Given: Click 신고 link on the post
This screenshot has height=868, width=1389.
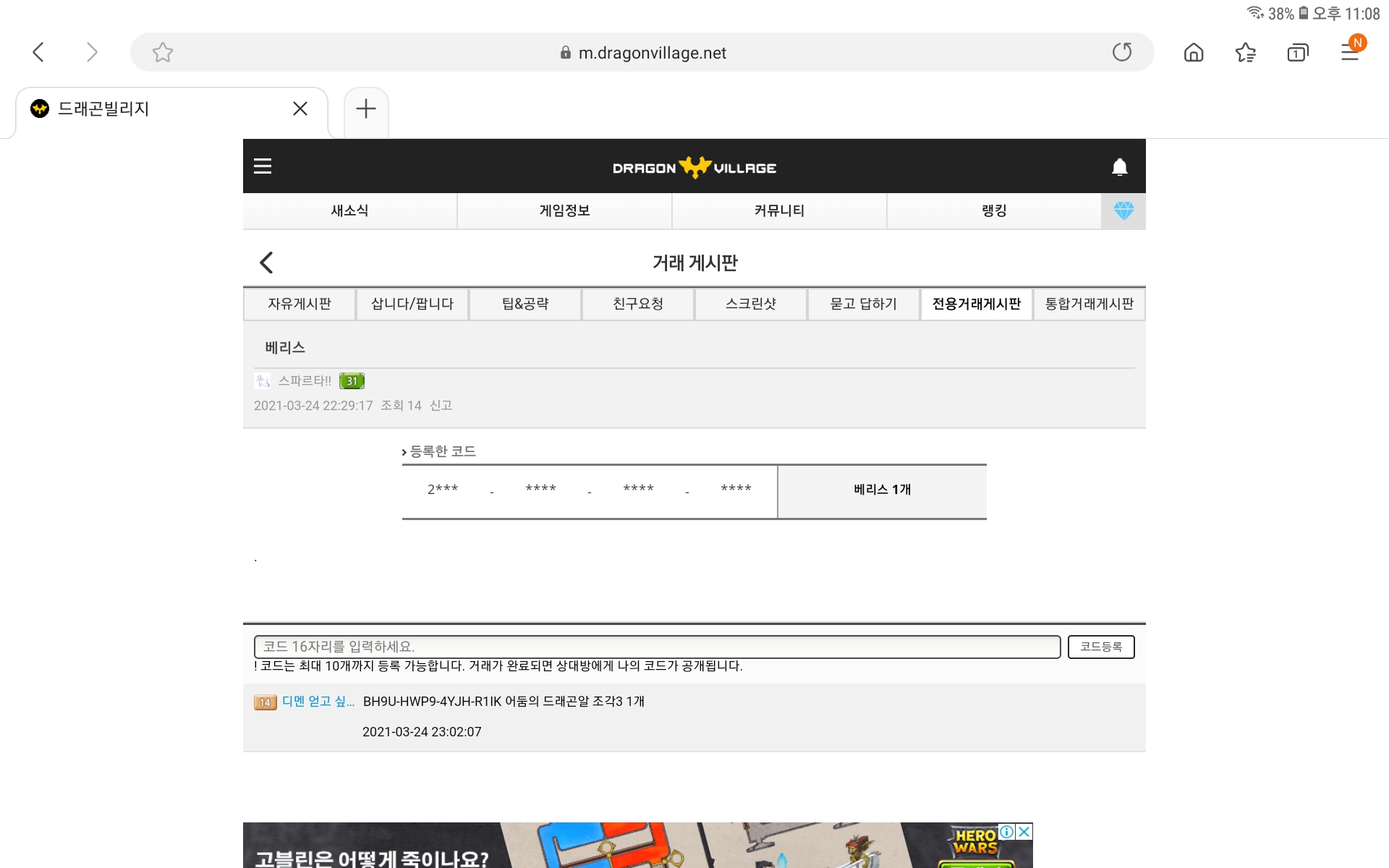Looking at the screenshot, I should pyautogui.click(x=441, y=405).
